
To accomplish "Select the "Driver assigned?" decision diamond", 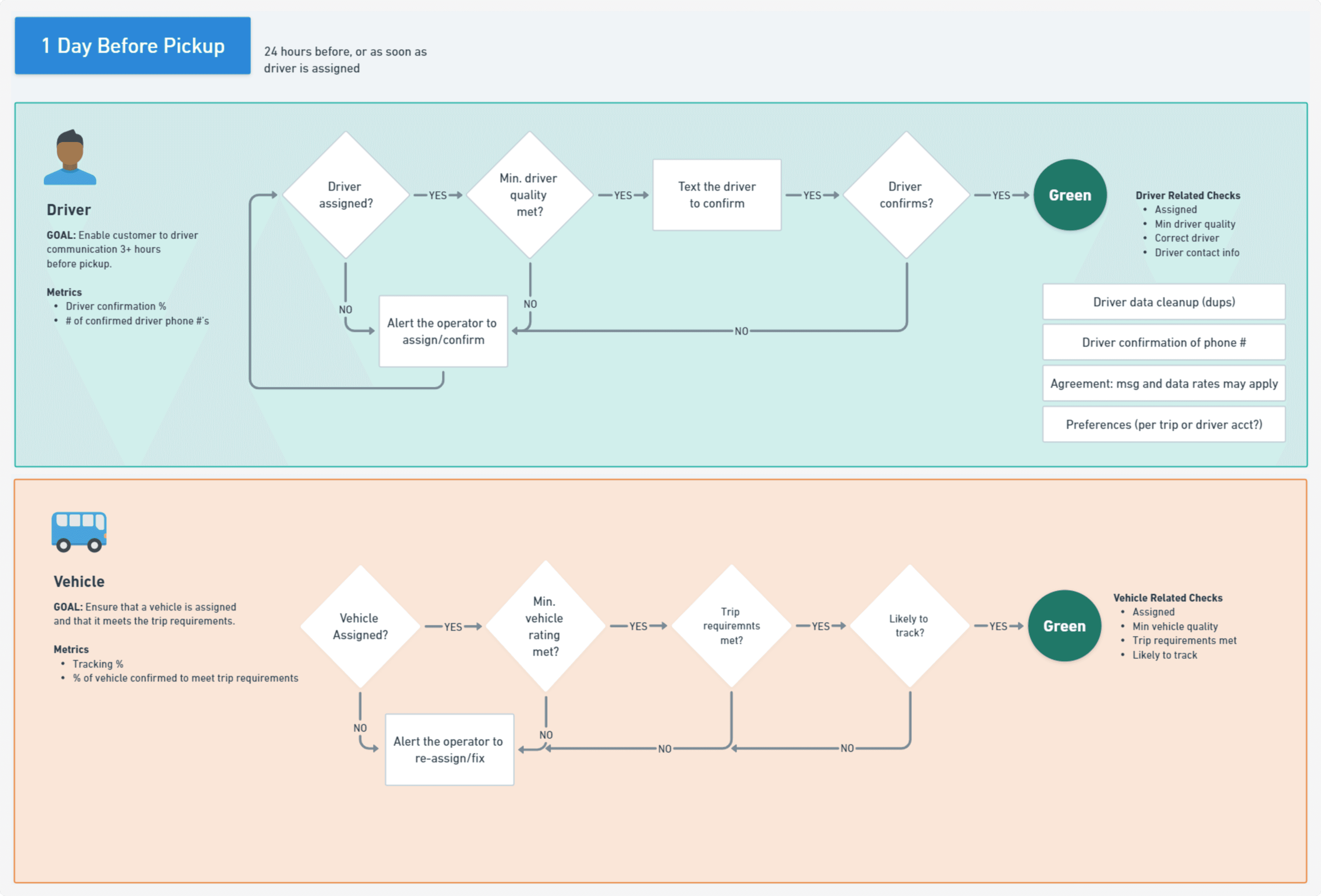I will click(x=346, y=195).
